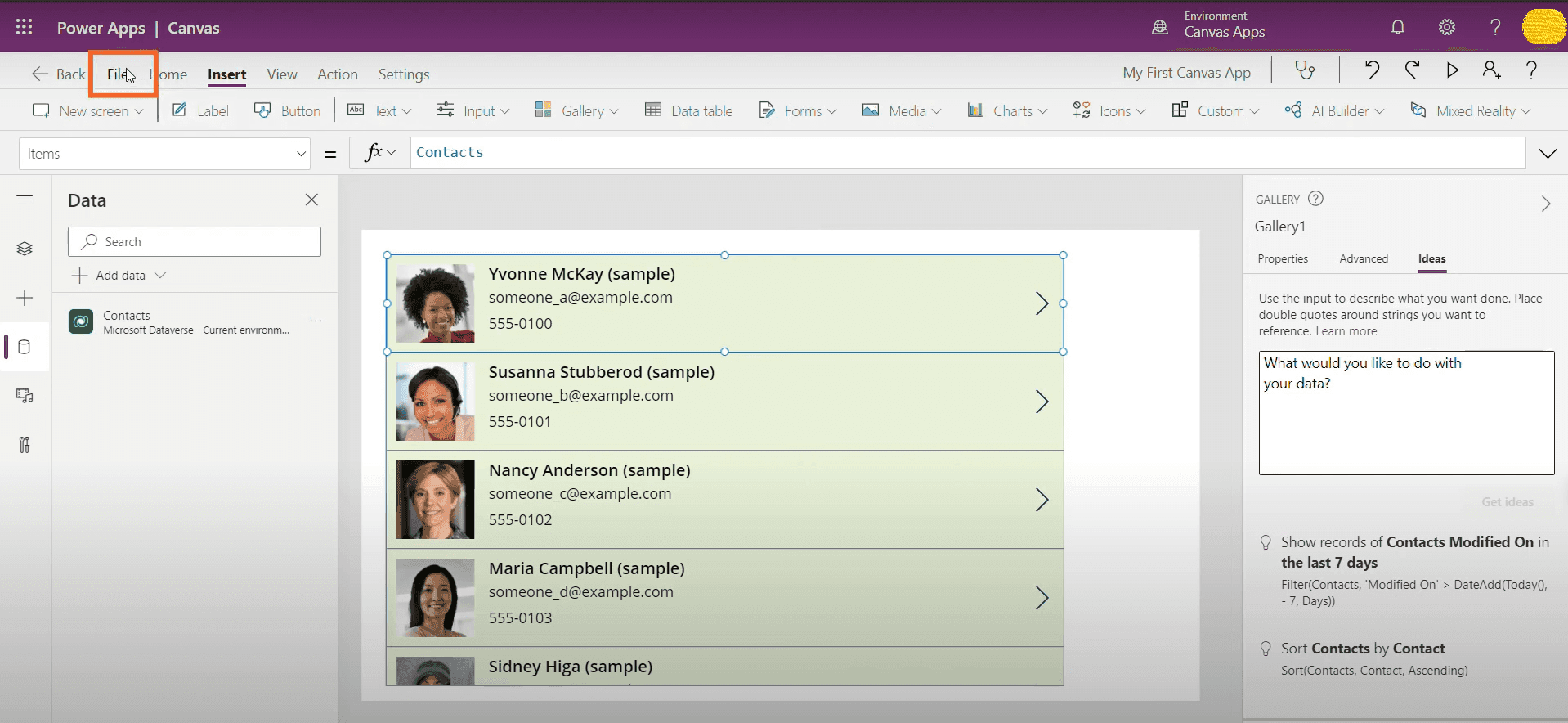The width and height of the screenshot is (1568, 723).
Task: Preview the app with Play icon
Action: click(x=1452, y=71)
